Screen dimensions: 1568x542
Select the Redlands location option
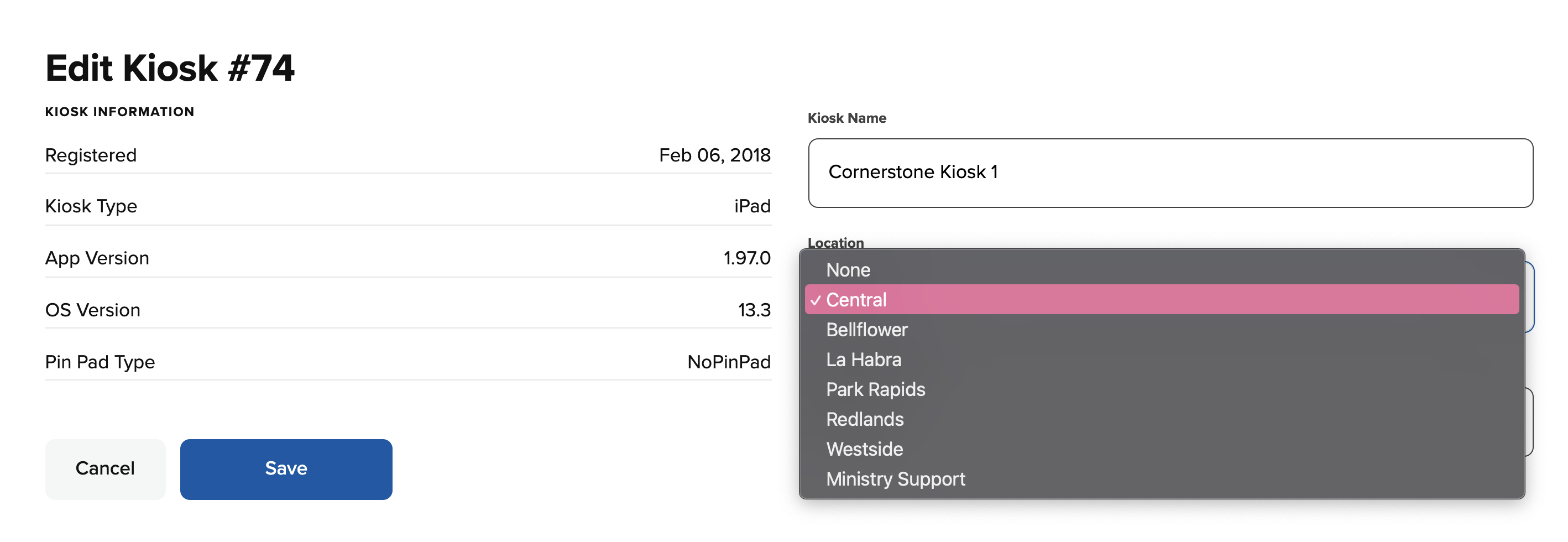[864, 419]
